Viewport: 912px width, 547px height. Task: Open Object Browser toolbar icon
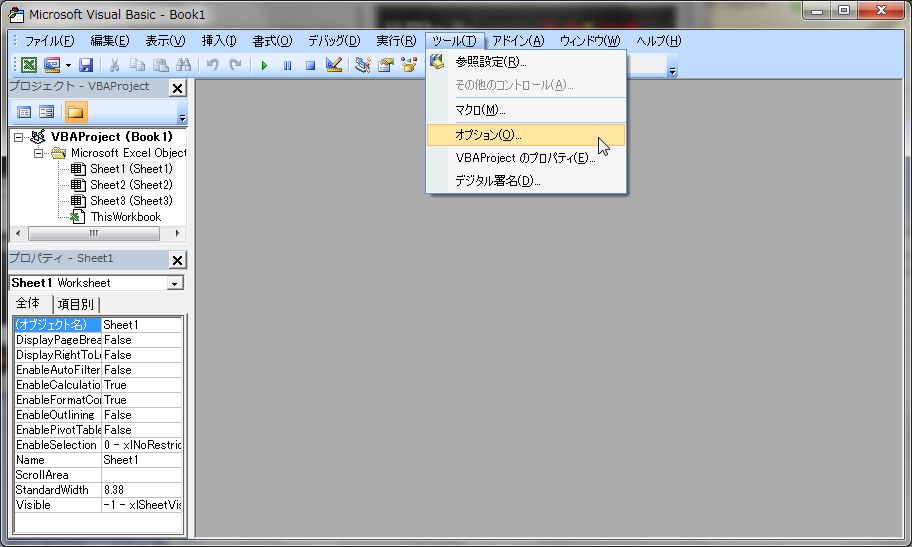point(409,65)
